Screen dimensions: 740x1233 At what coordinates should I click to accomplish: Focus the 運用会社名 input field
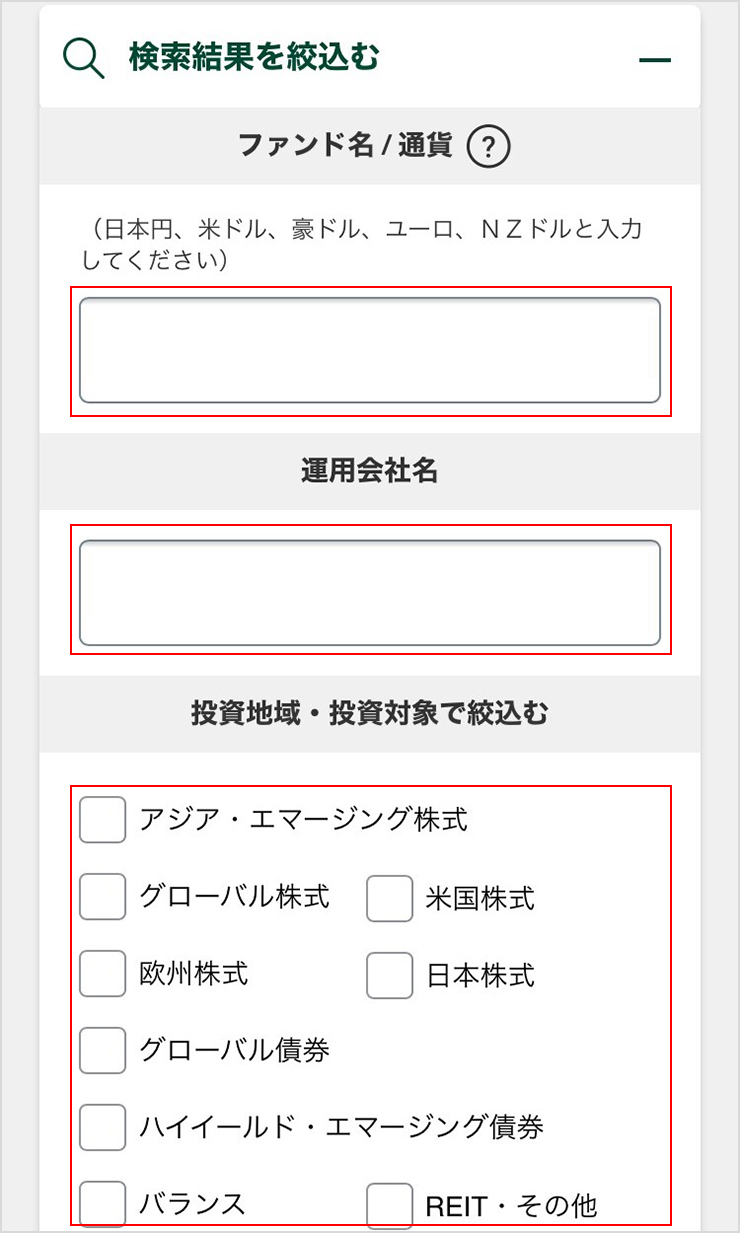pos(370,593)
